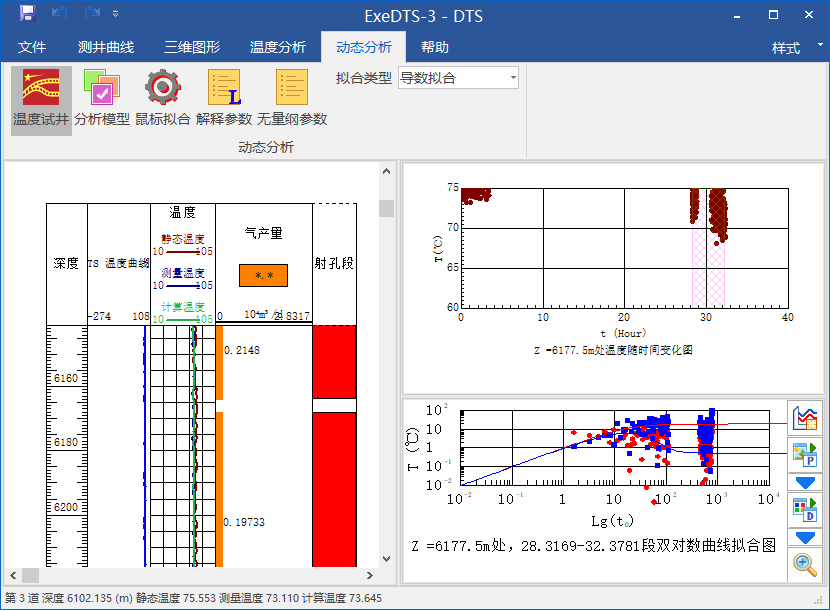Screen dimensions: 830x610
Task: Click the temperature-time chart title
Action: [x=613, y=350]
